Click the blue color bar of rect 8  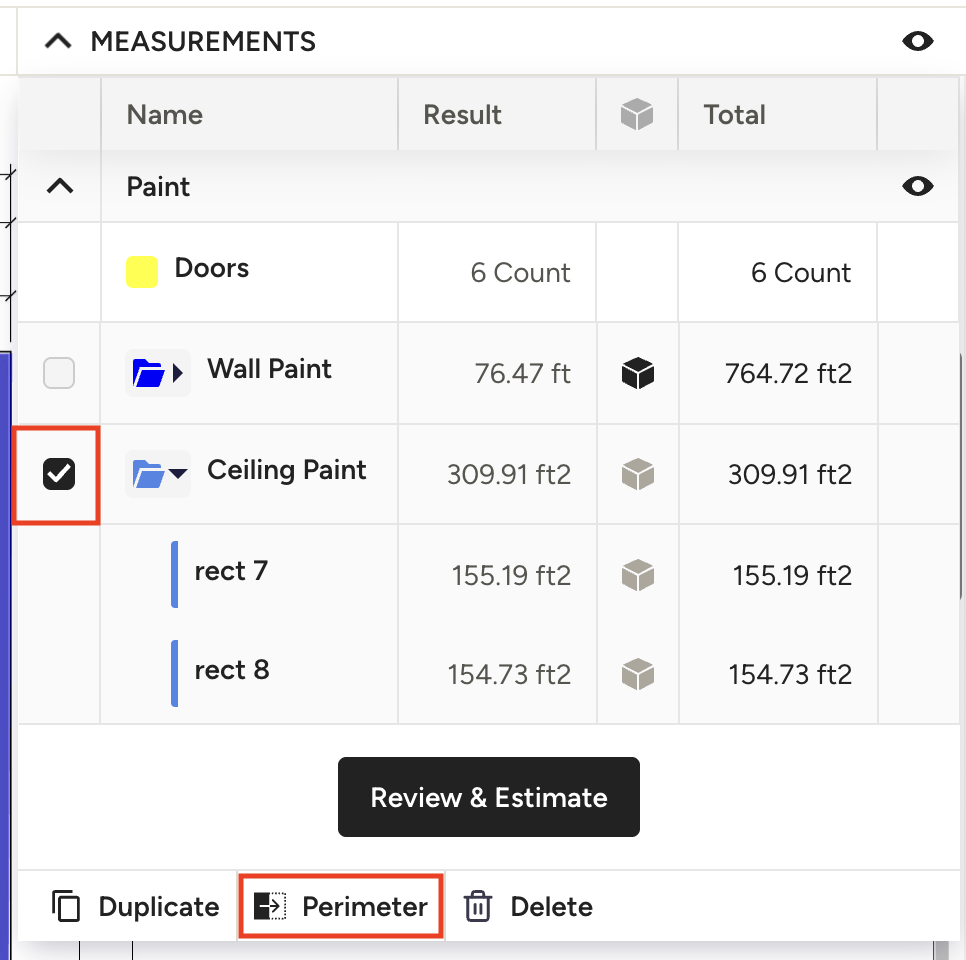[174, 673]
